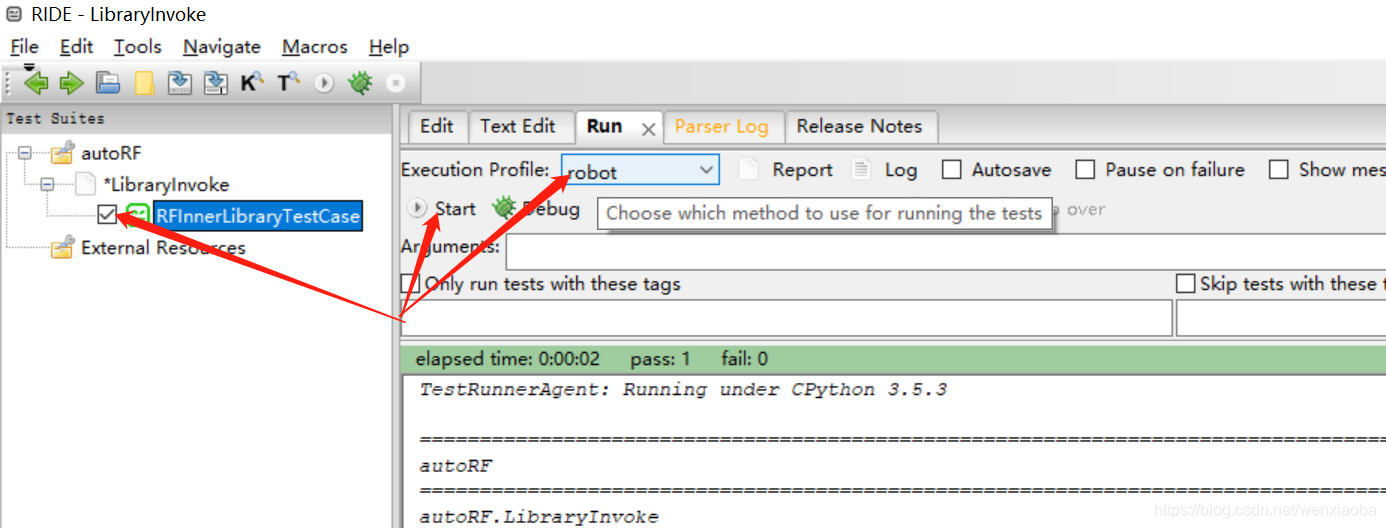Click the Save All toolbar icon
1386x528 pixels.
pos(215,83)
